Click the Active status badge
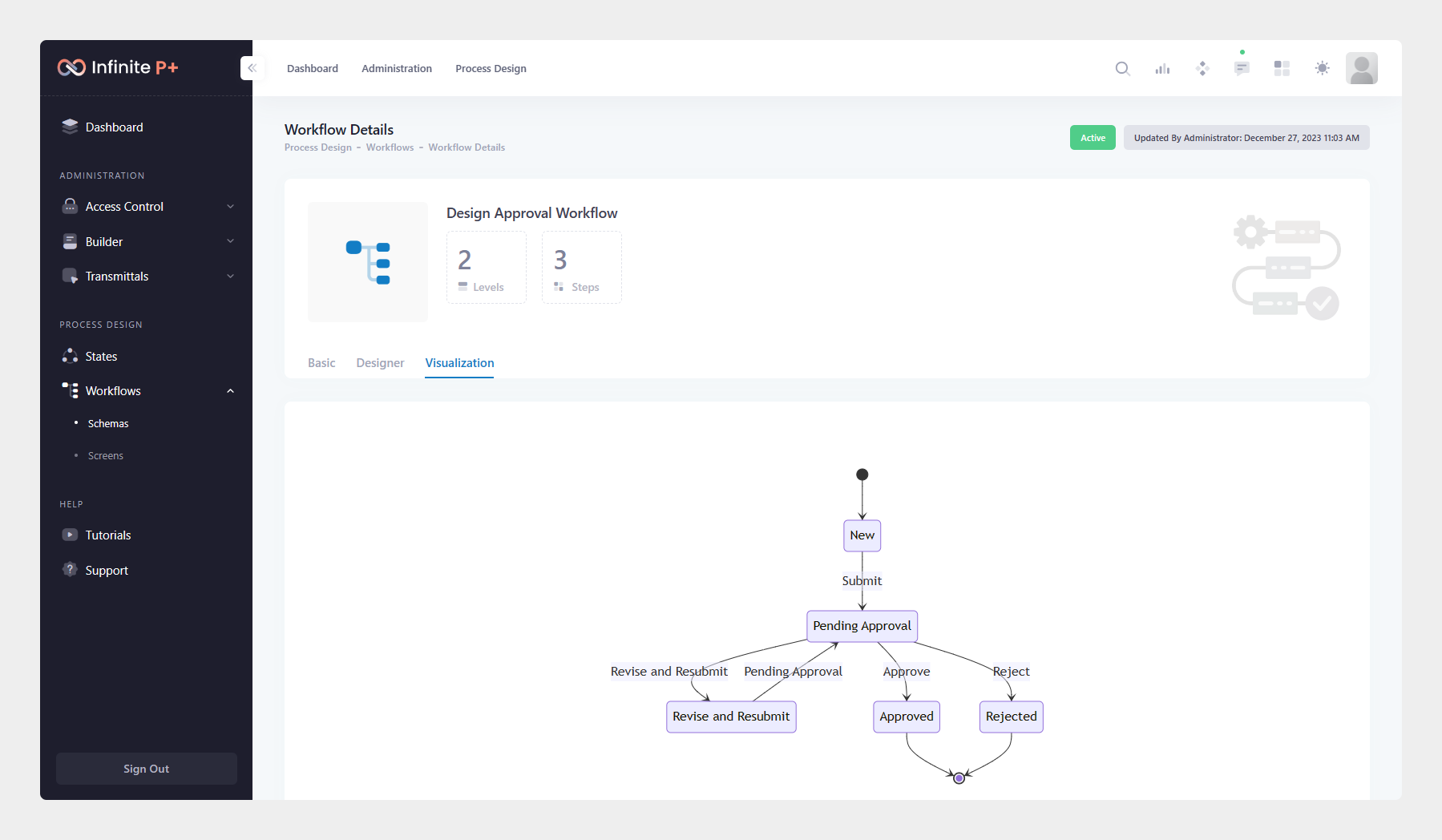 point(1093,138)
